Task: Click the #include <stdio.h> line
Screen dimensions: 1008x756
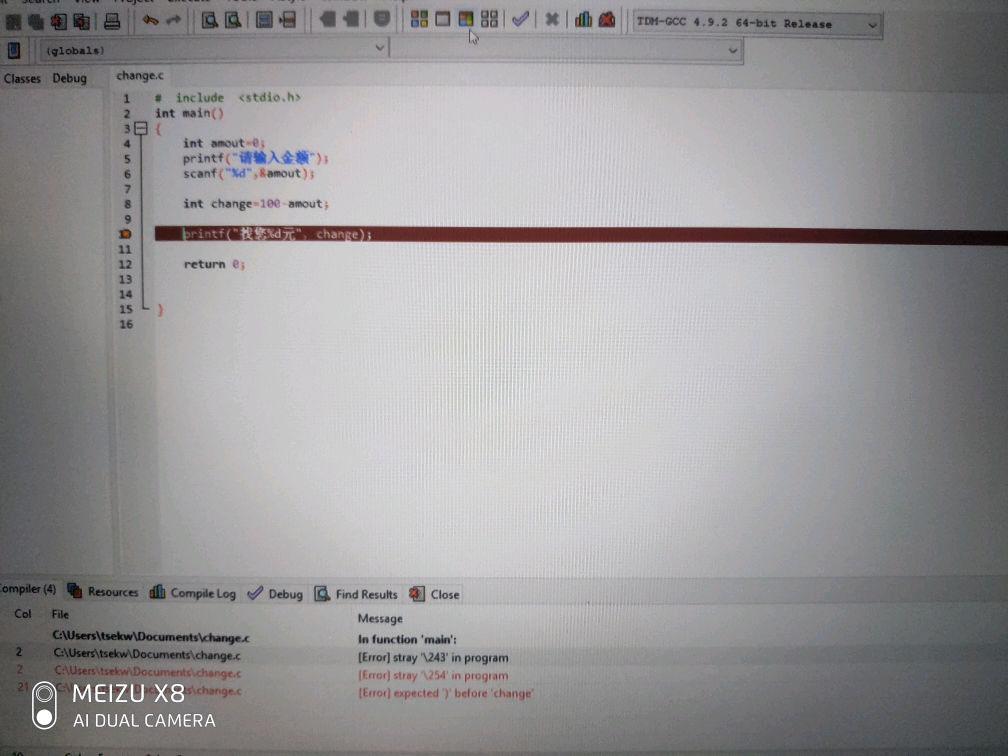Action: tap(228, 98)
